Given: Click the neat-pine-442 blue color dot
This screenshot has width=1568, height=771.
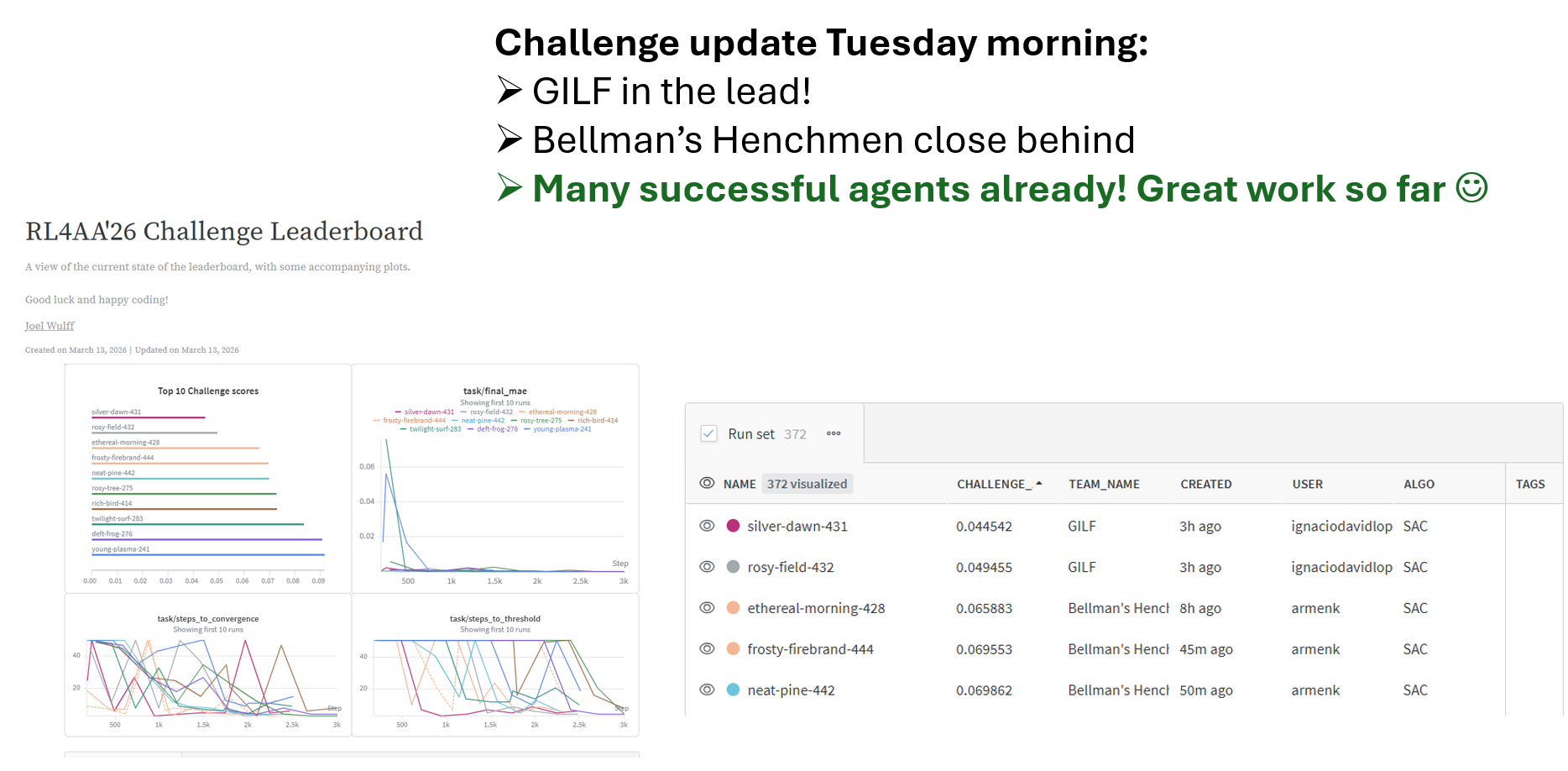Looking at the screenshot, I should click(x=733, y=690).
